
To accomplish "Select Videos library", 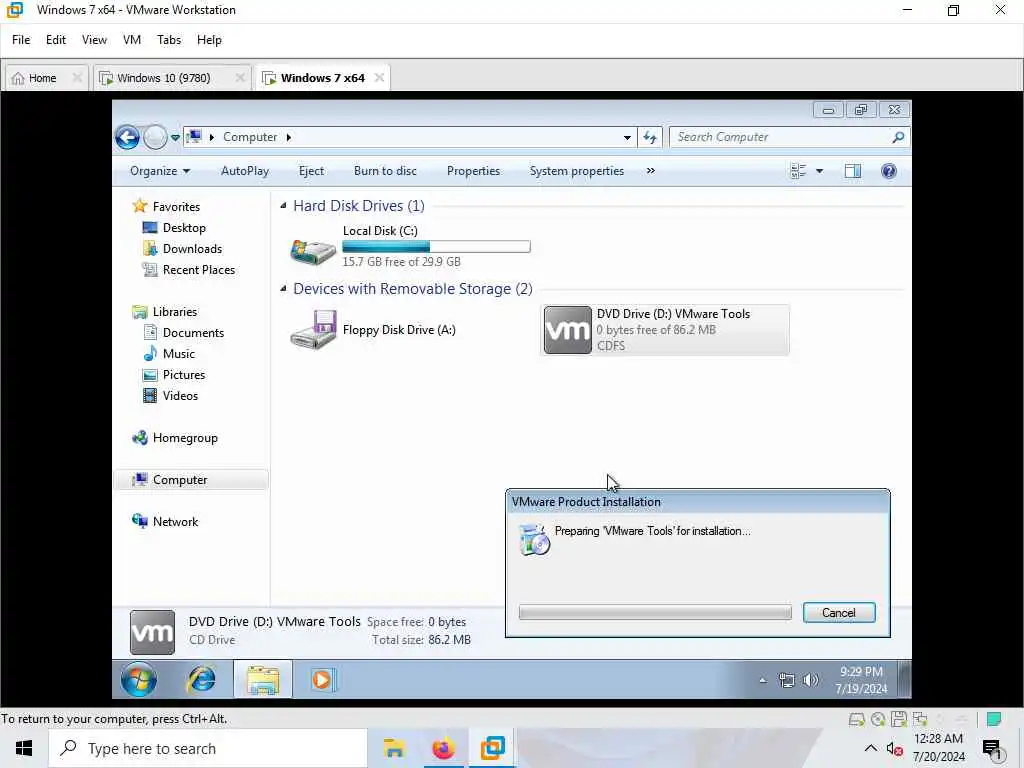I will pos(180,396).
